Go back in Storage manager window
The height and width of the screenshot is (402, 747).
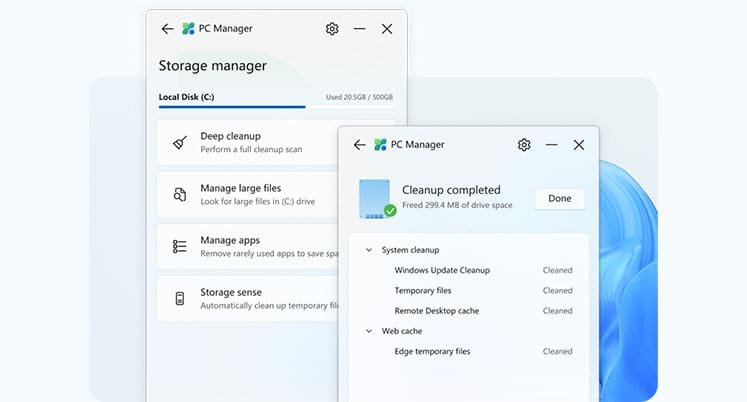coord(167,29)
